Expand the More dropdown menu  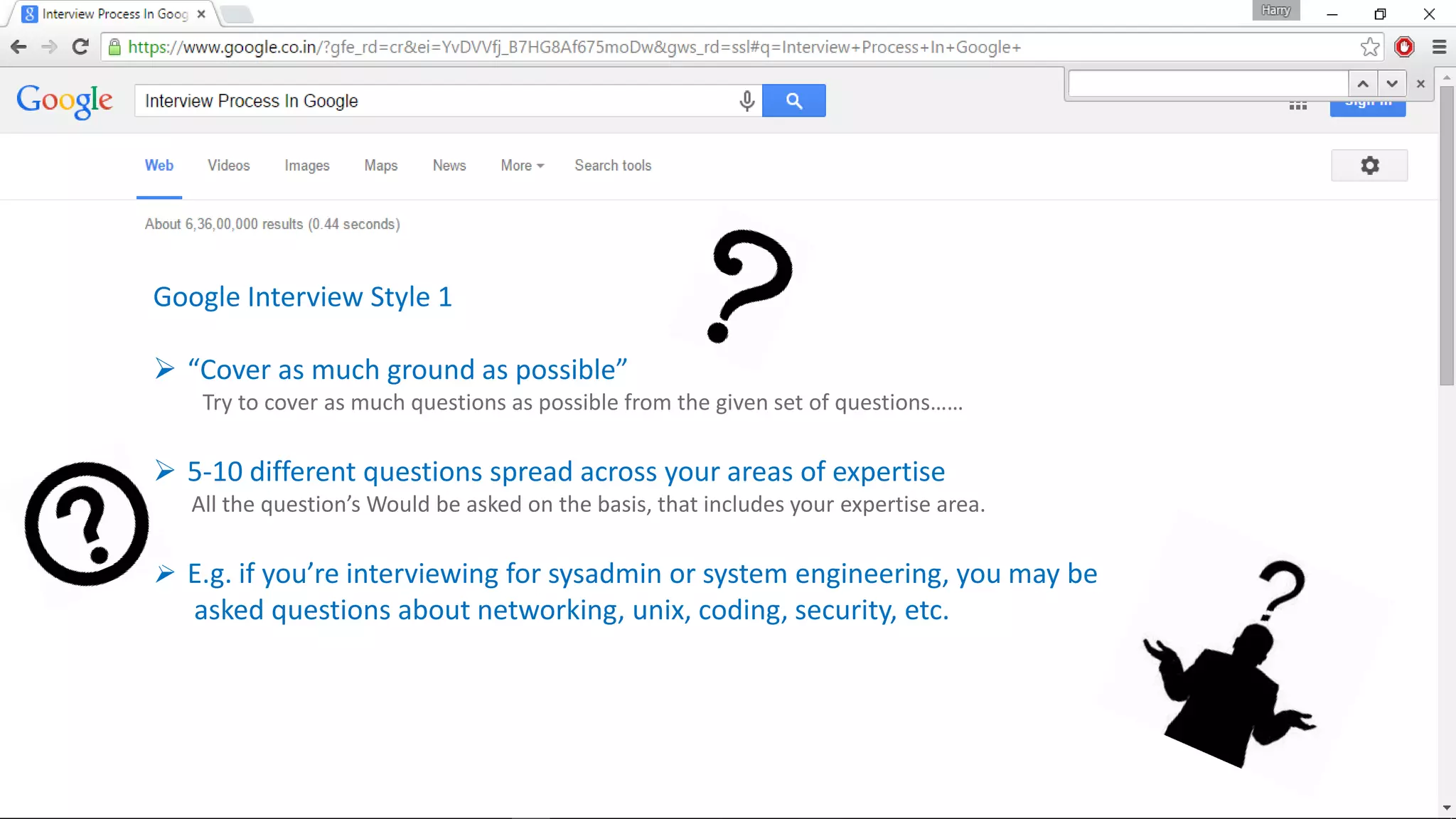pyautogui.click(x=523, y=166)
